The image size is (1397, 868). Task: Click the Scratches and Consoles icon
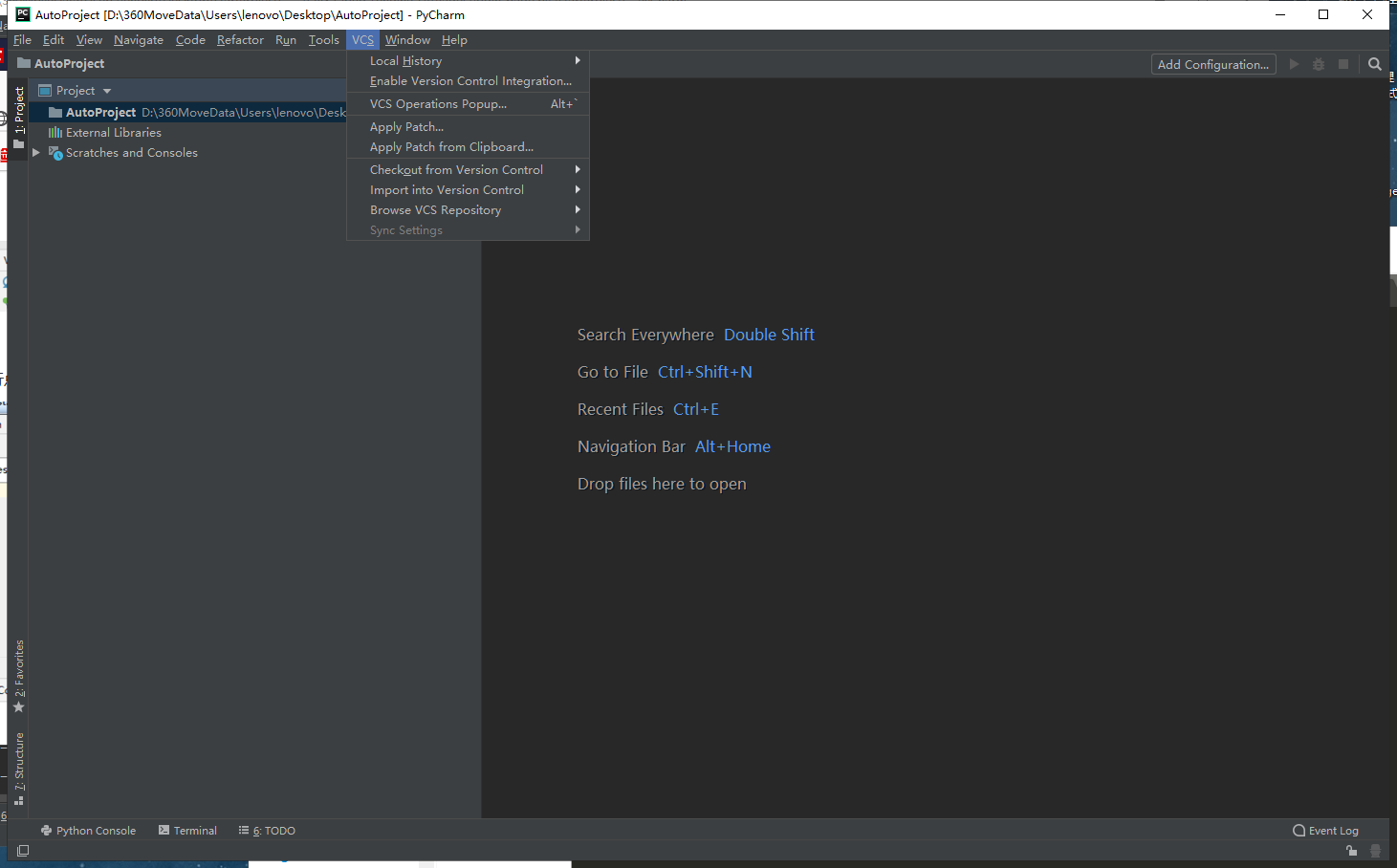pos(55,153)
